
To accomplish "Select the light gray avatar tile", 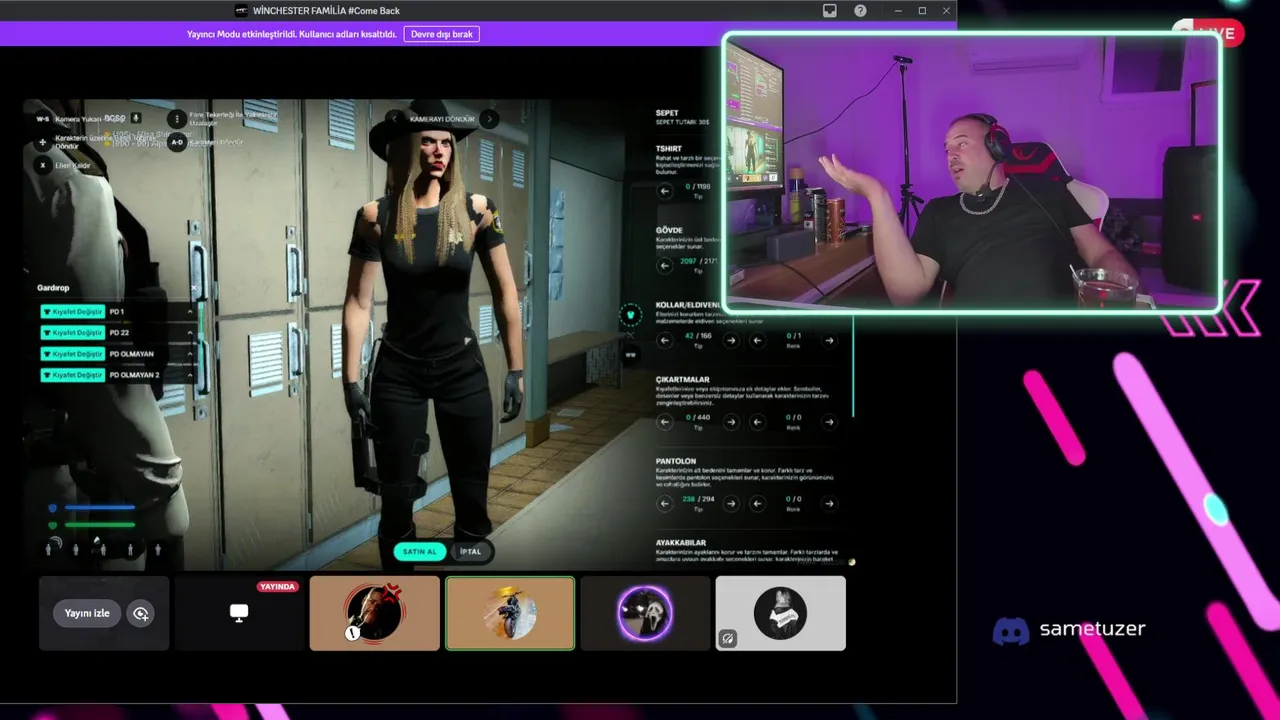I will click(x=781, y=613).
